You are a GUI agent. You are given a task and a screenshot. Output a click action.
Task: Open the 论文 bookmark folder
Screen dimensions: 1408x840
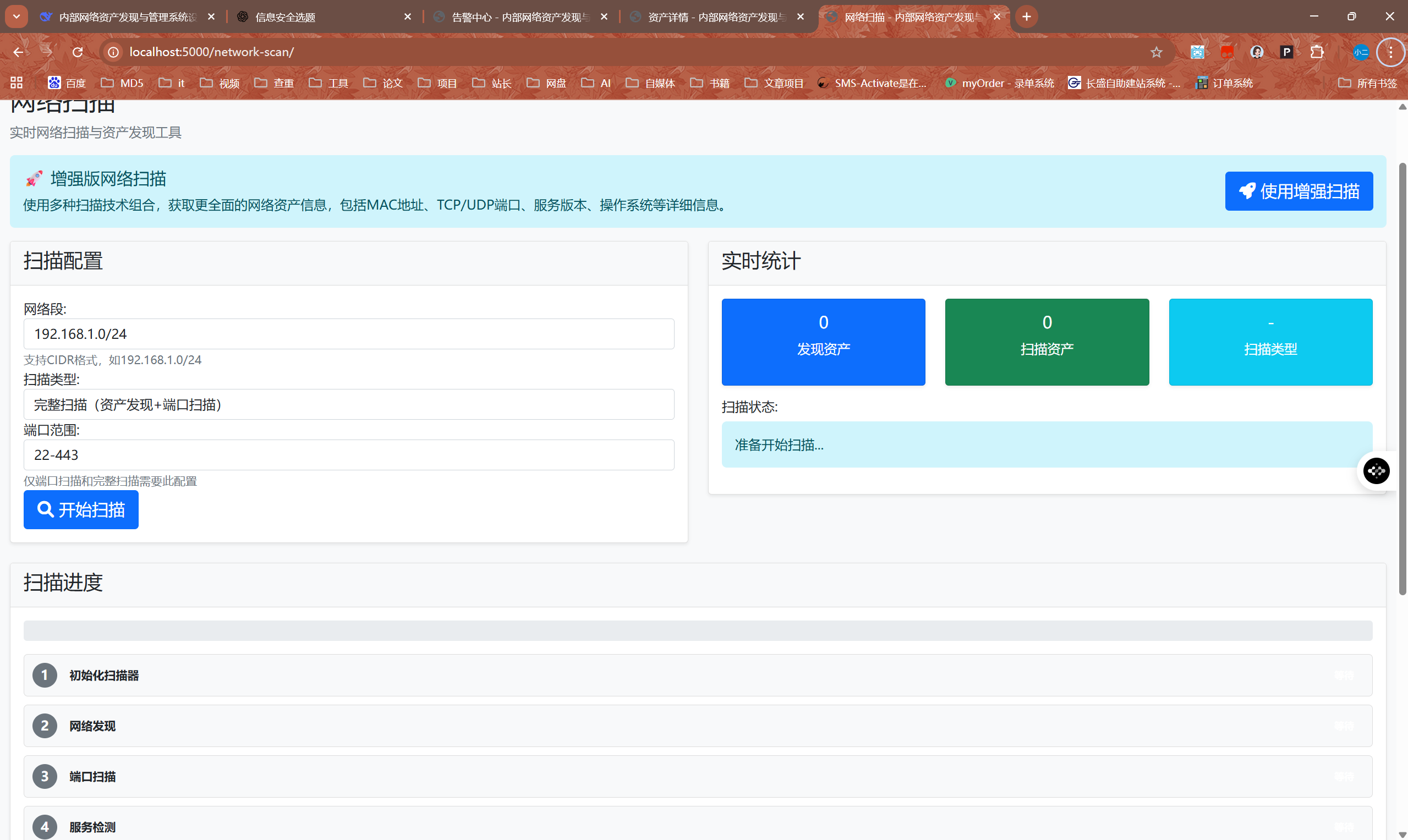[x=383, y=83]
